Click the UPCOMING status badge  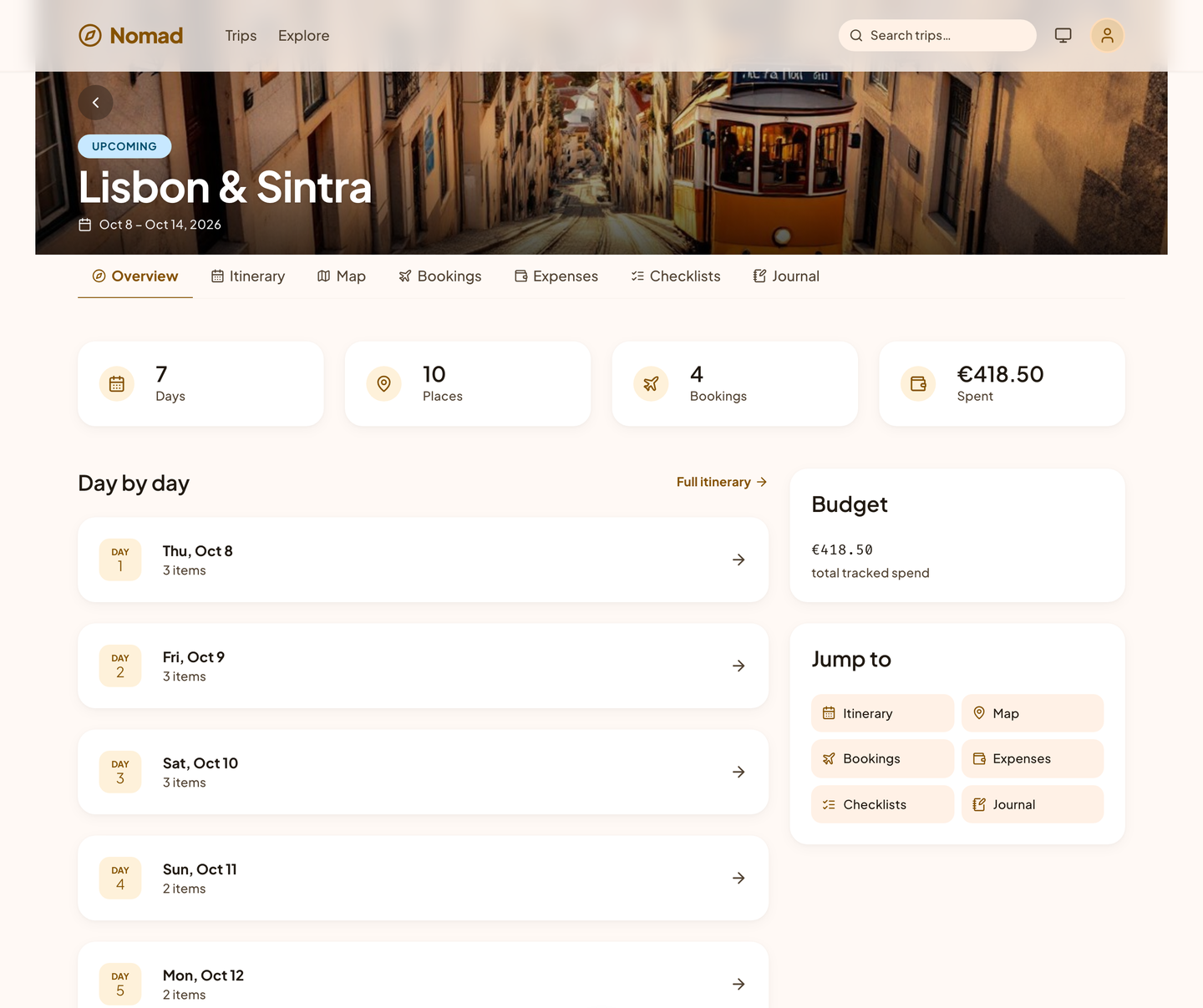[x=124, y=146]
